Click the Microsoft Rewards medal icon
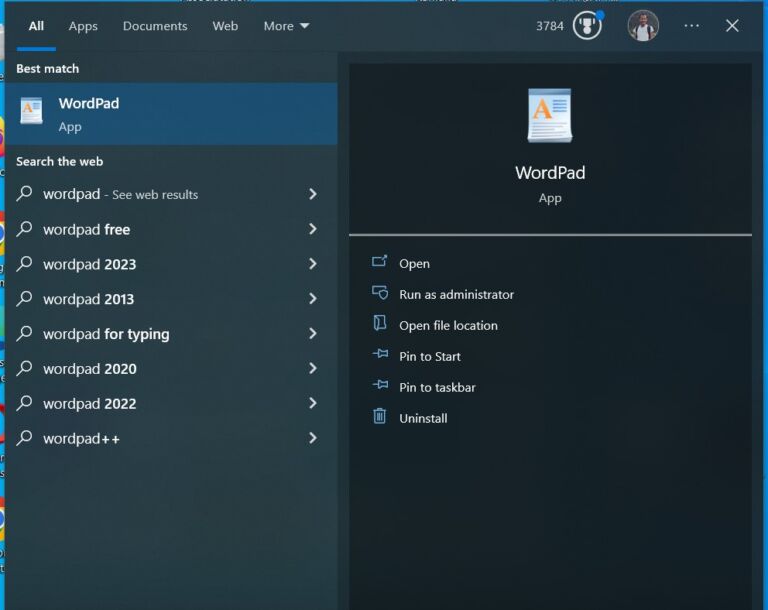This screenshot has height=610, width=768. point(587,26)
